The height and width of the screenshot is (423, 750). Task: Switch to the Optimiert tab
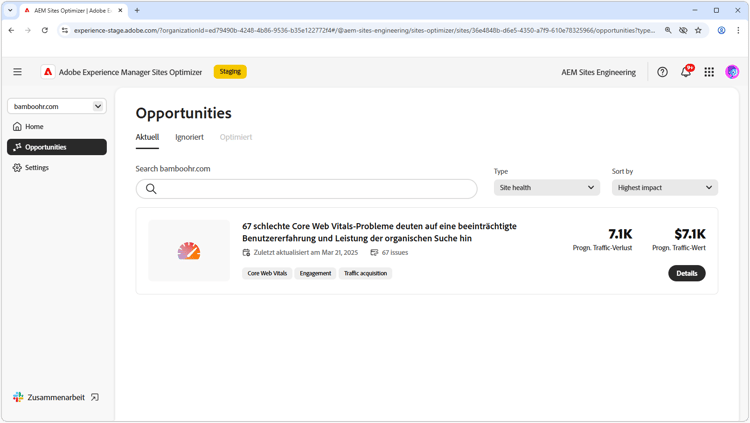coord(236,137)
